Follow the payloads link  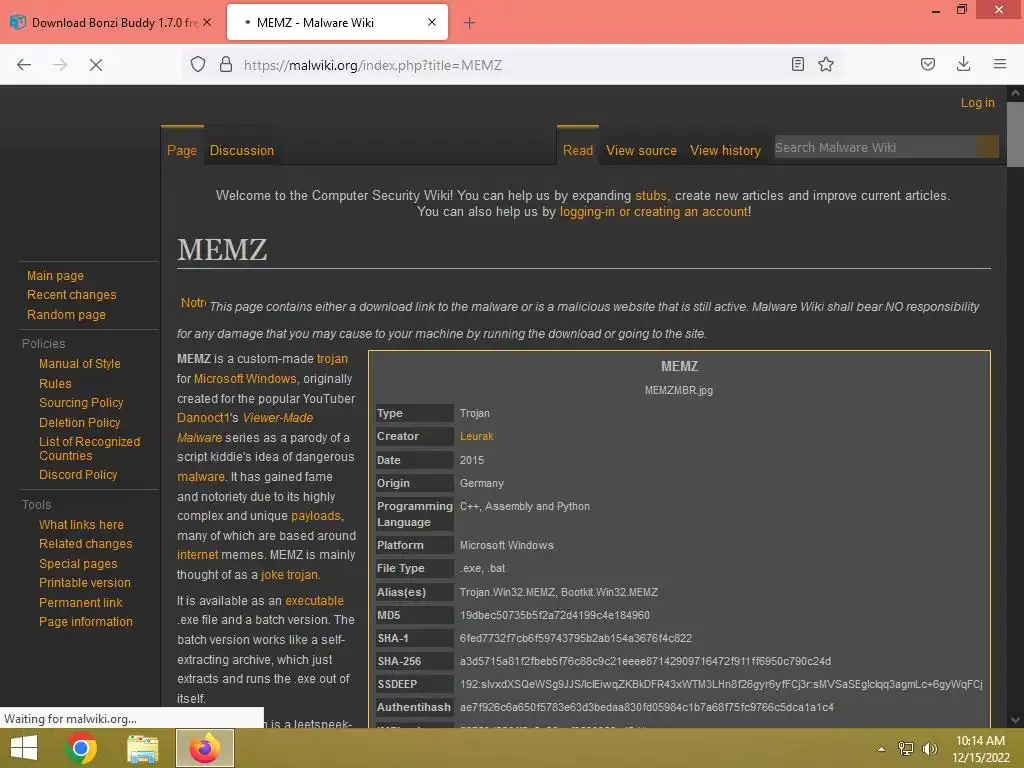tap(315, 515)
